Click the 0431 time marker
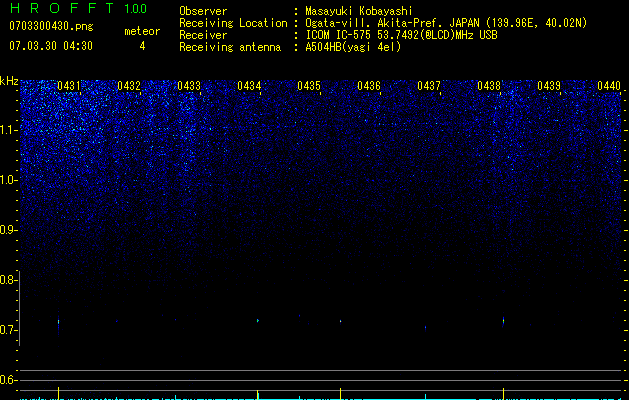This screenshot has height=400, width=629. click(x=69, y=85)
